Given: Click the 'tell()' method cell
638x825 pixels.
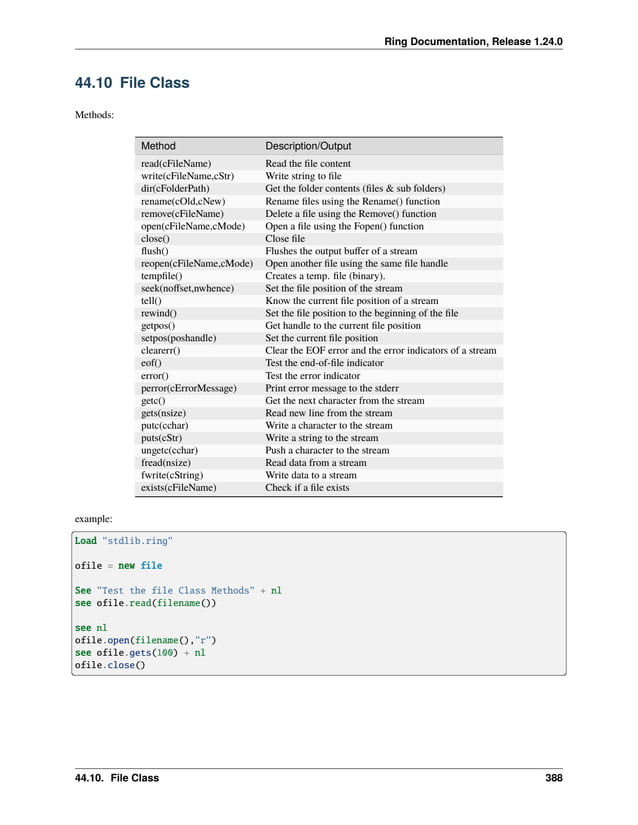Looking at the screenshot, I should click(151, 300).
